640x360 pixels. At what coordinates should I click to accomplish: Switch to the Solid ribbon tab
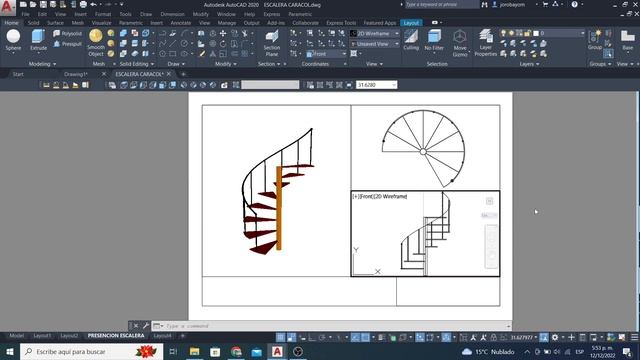tap(33, 23)
